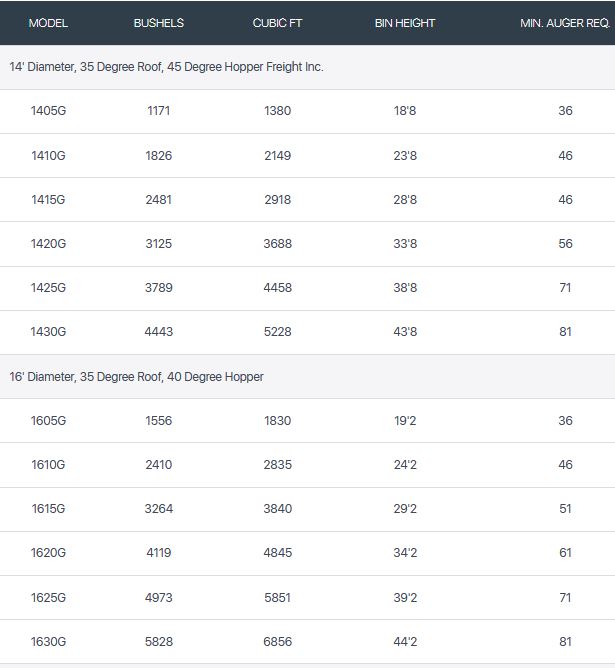Sort by the BUSHELS column header
The image size is (615, 668).
coord(158,23)
